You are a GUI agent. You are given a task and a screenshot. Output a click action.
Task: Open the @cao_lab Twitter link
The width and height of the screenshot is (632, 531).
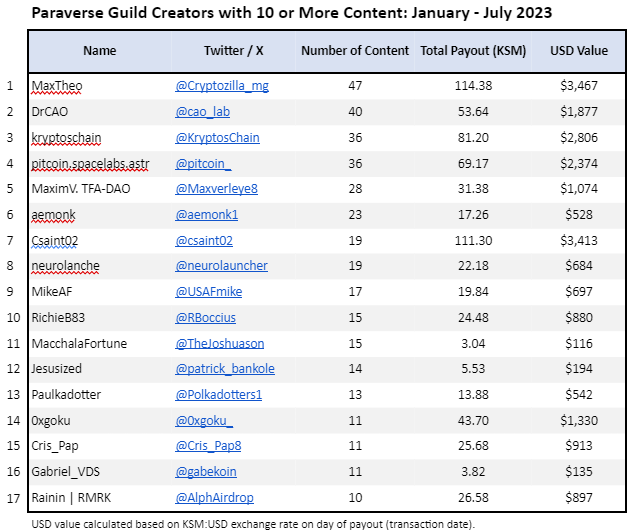point(202,112)
